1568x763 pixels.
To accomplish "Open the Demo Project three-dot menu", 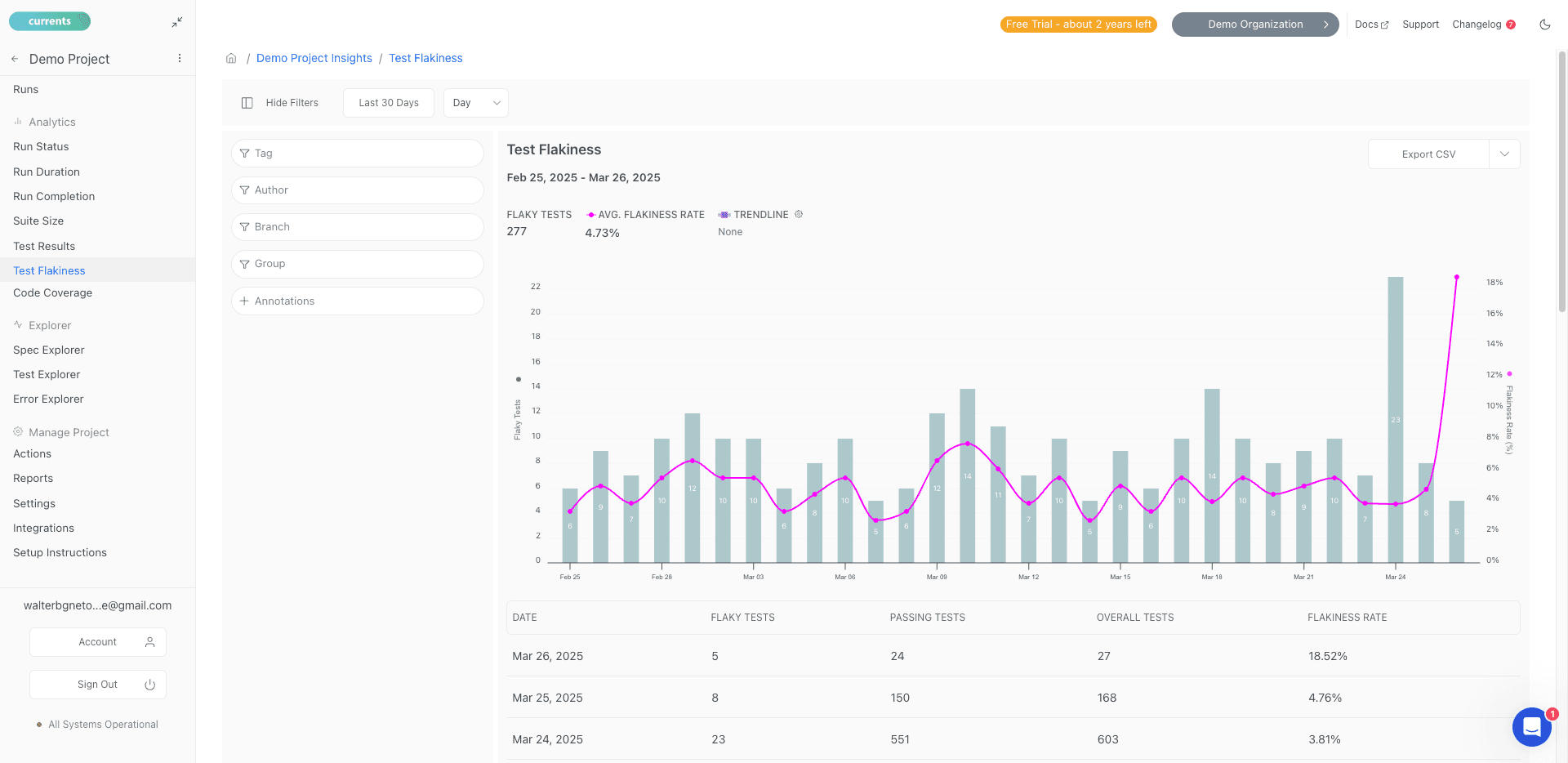I will pyautogui.click(x=180, y=59).
